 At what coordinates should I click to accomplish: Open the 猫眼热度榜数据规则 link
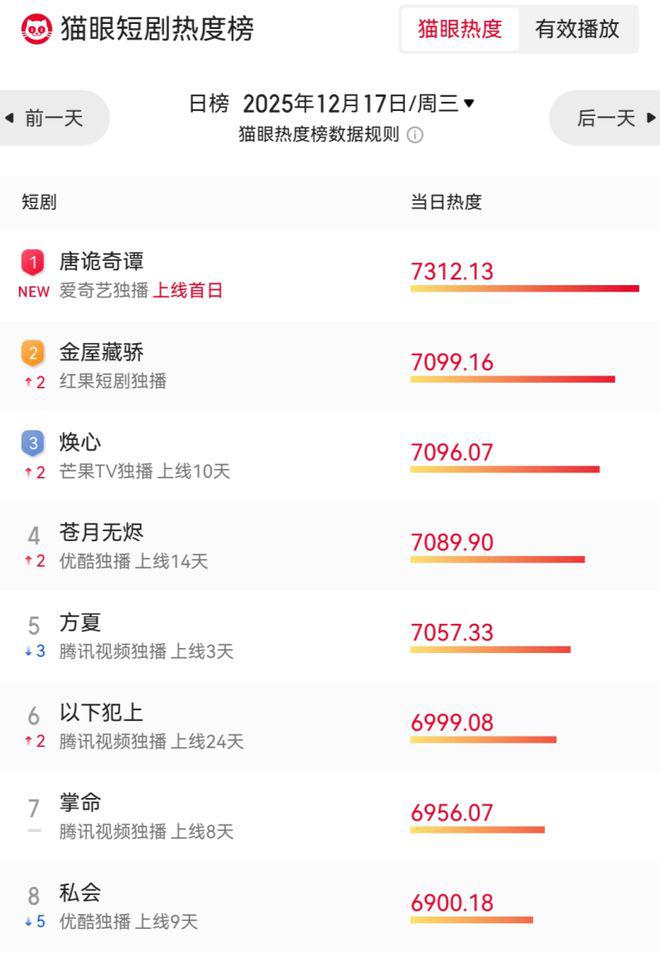(x=319, y=135)
